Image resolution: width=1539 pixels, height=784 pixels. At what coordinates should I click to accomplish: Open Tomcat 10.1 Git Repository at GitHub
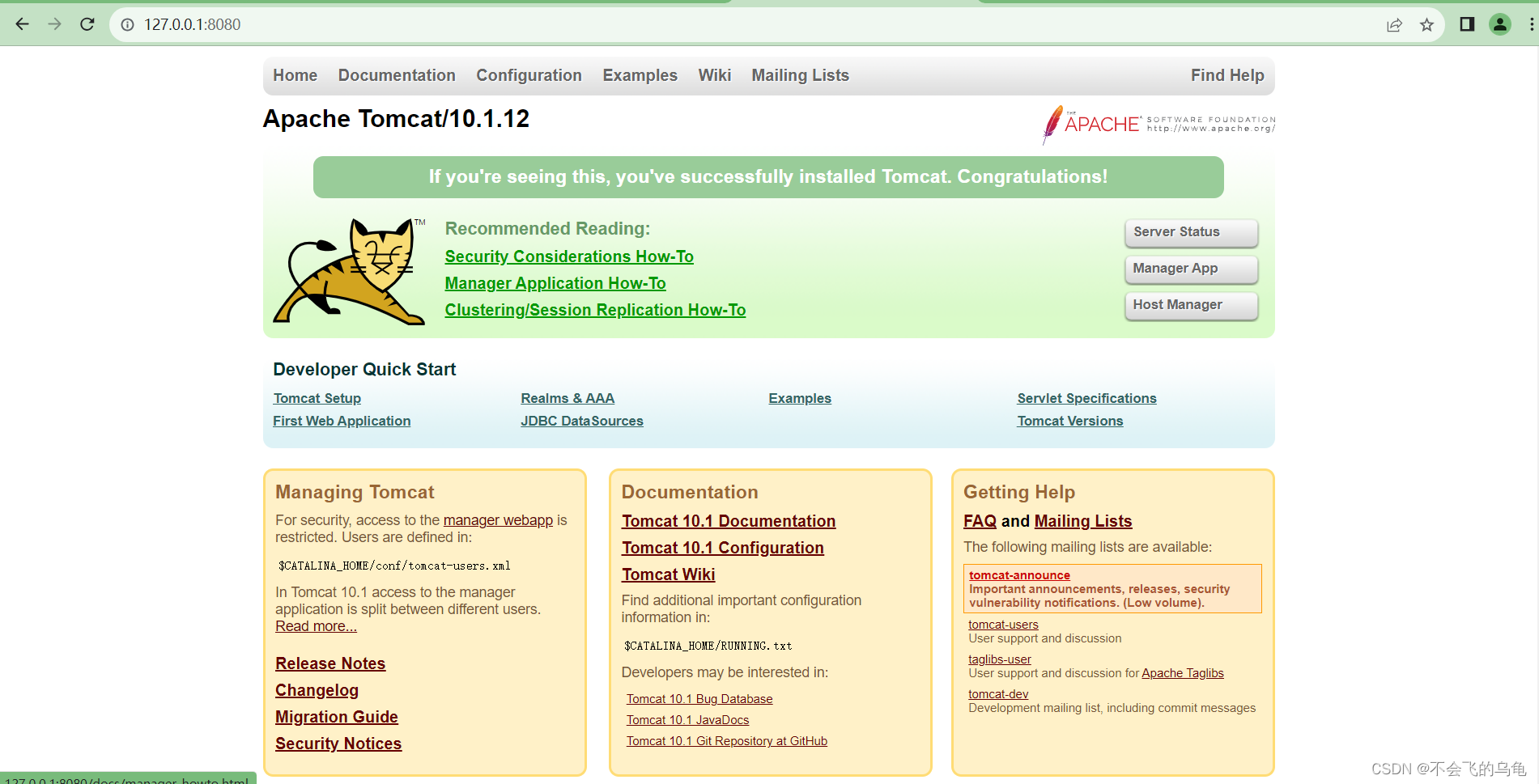[x=727, y=741]
